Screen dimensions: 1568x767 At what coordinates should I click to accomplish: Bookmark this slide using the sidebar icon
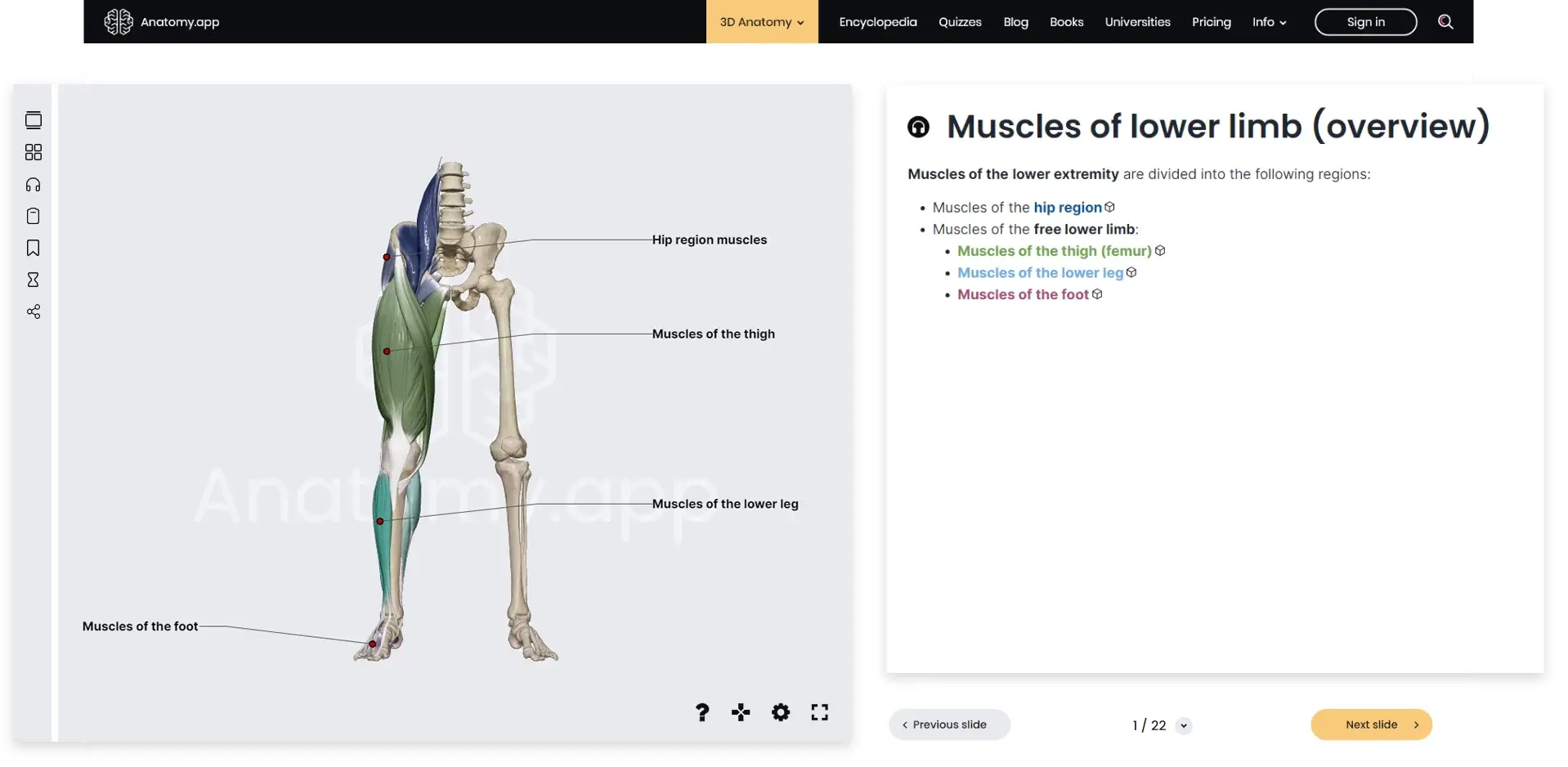[33, 248]
